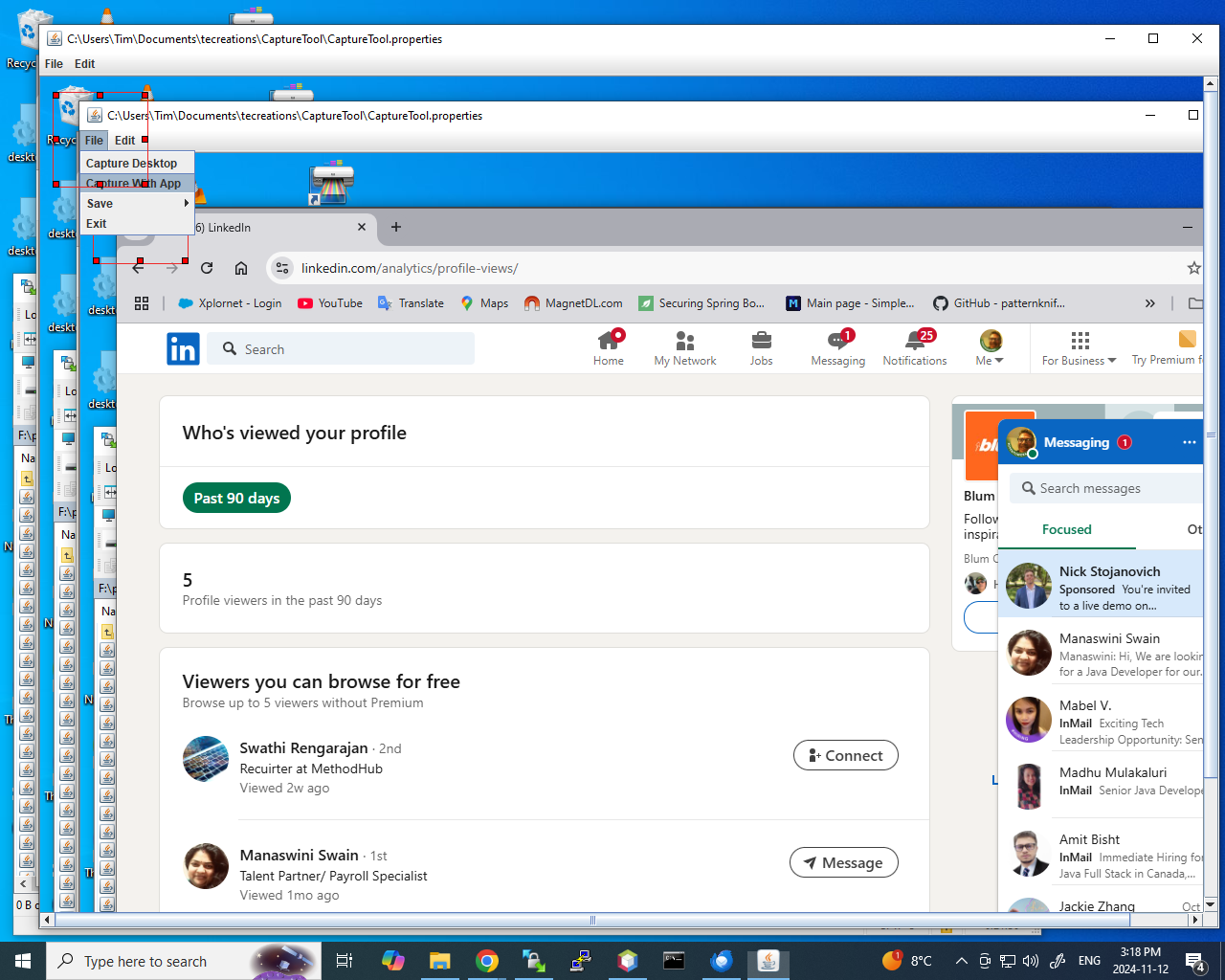
Task: Open site info icon left of URL
Action: (x=282, y=269)
